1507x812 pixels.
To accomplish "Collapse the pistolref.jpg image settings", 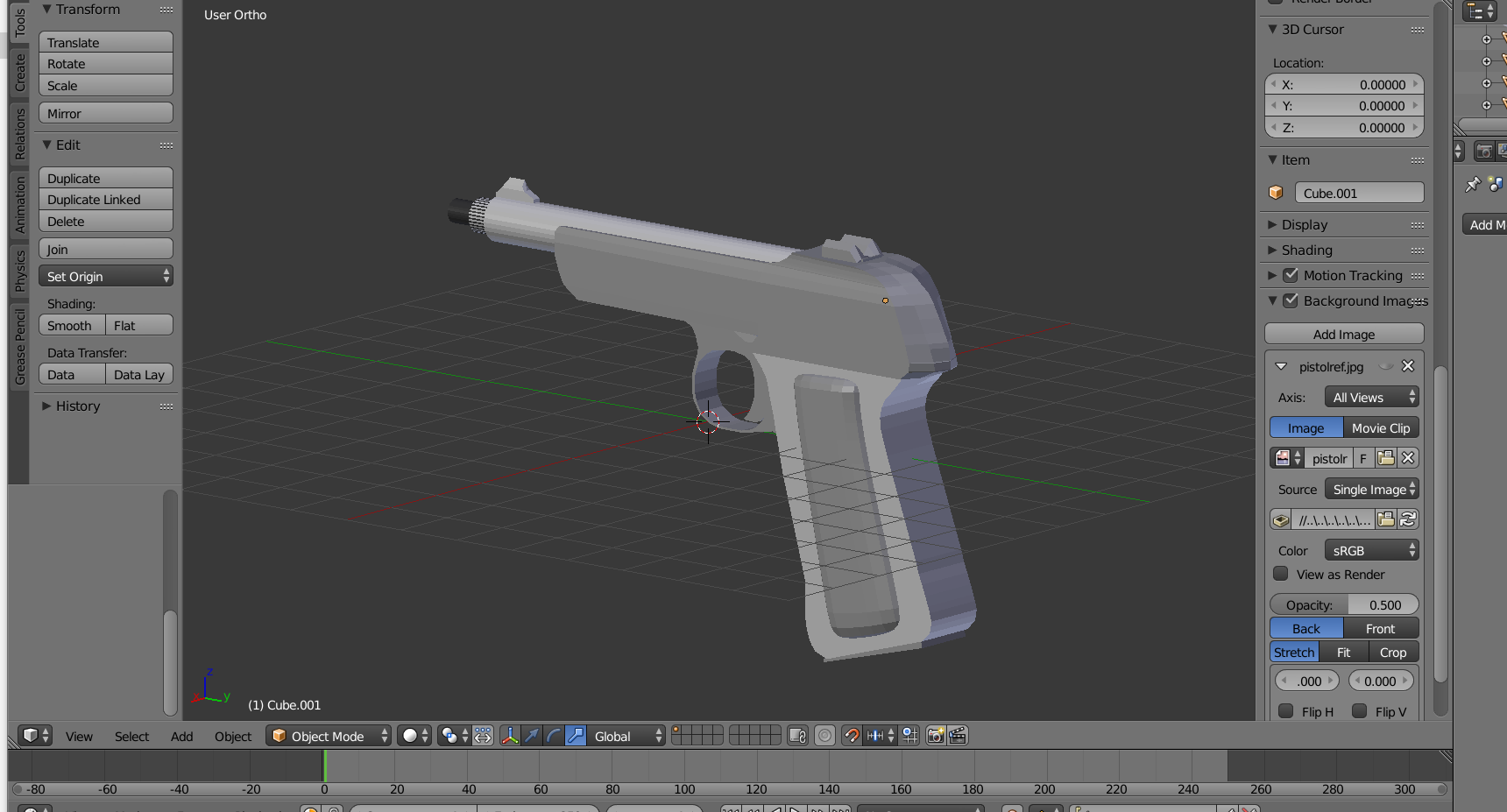I will coord(1281,366).
